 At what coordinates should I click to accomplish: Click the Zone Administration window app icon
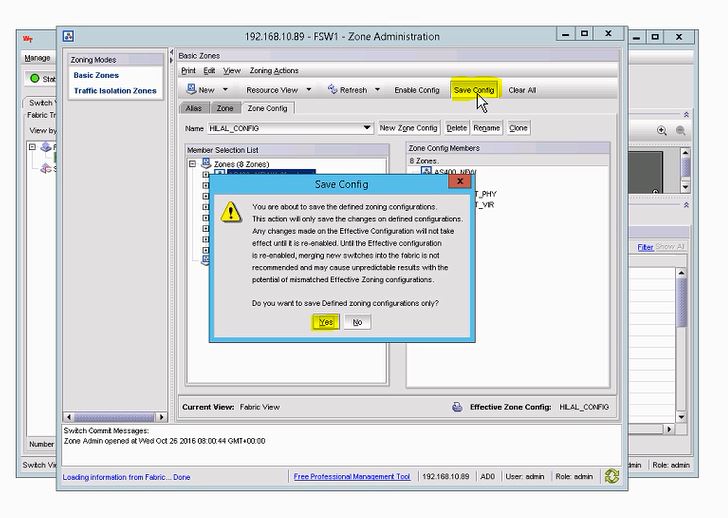(x=68, y=36)
